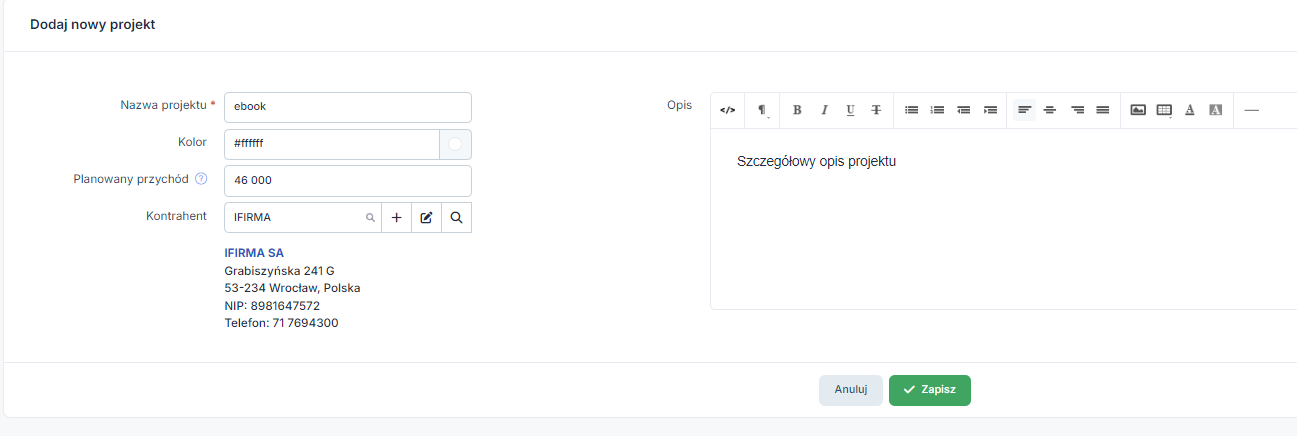Screen dimensions: 1297x436
Task: Insert unordered bullet list
Action: point(911,110)
